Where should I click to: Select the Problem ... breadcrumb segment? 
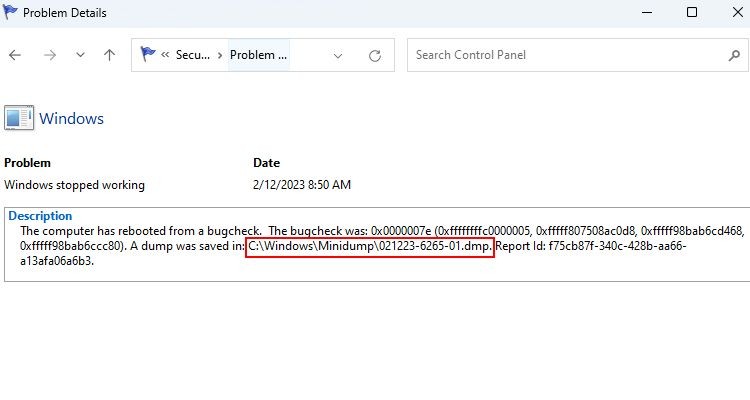258,55
